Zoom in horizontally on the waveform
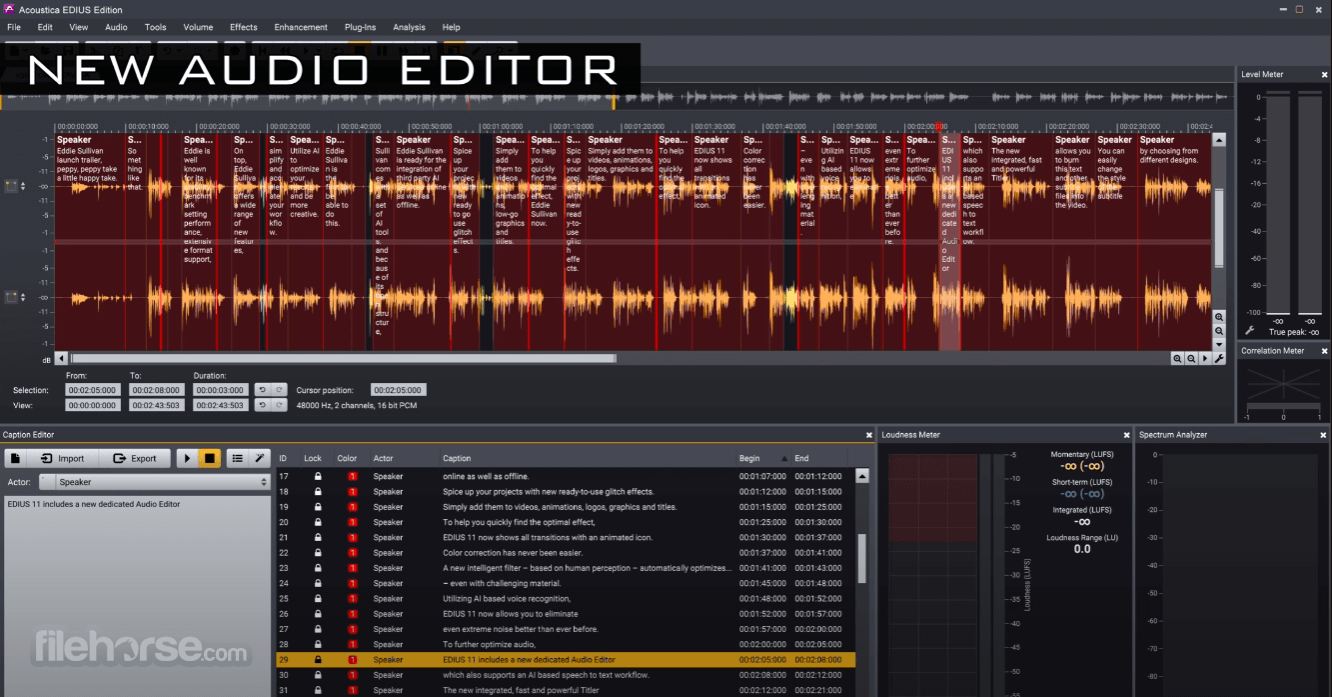This screenshot has height=697, width=1332. click(x=1177, y=358)
